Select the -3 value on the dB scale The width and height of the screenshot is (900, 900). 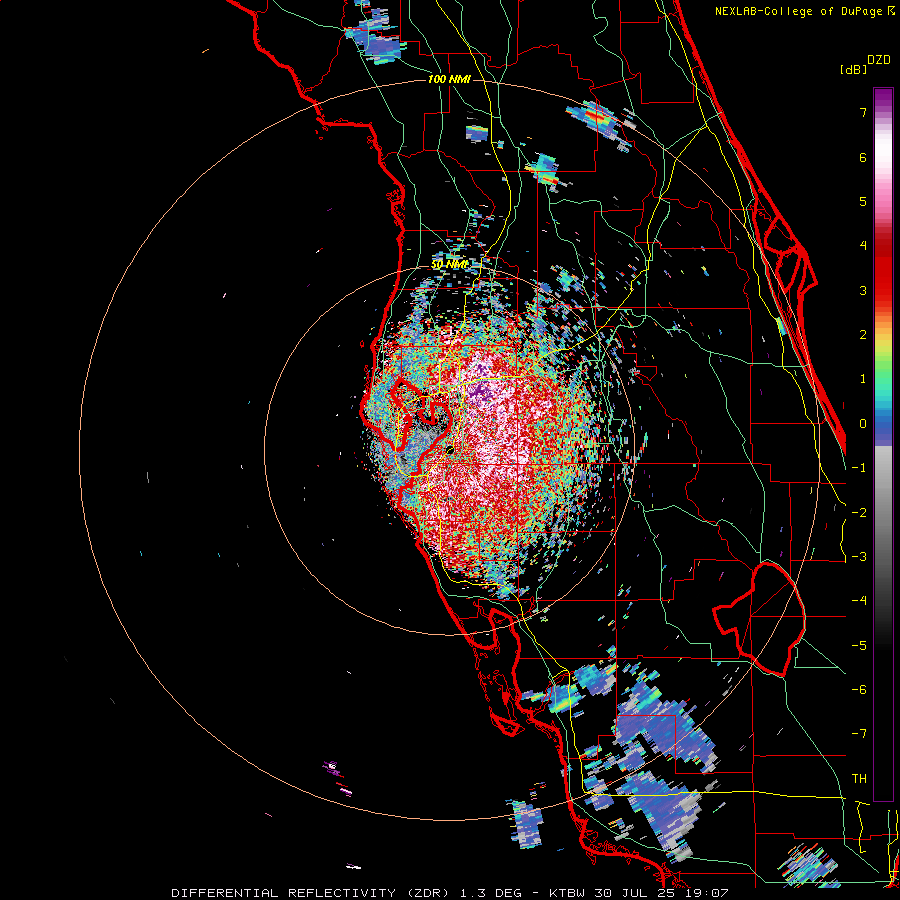[859, 557]
